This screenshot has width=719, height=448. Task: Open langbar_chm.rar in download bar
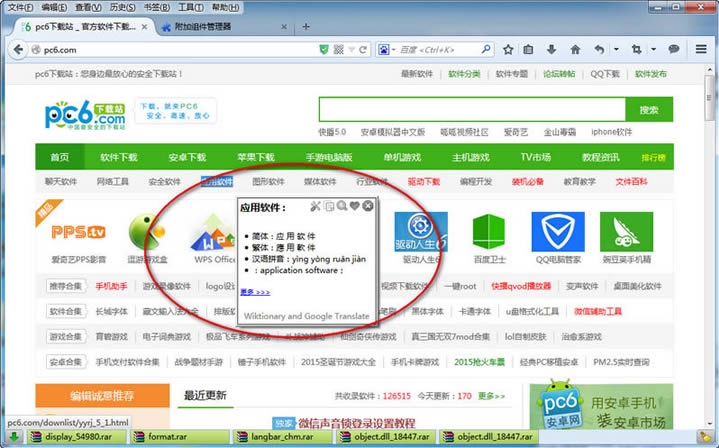click(282, 437)
